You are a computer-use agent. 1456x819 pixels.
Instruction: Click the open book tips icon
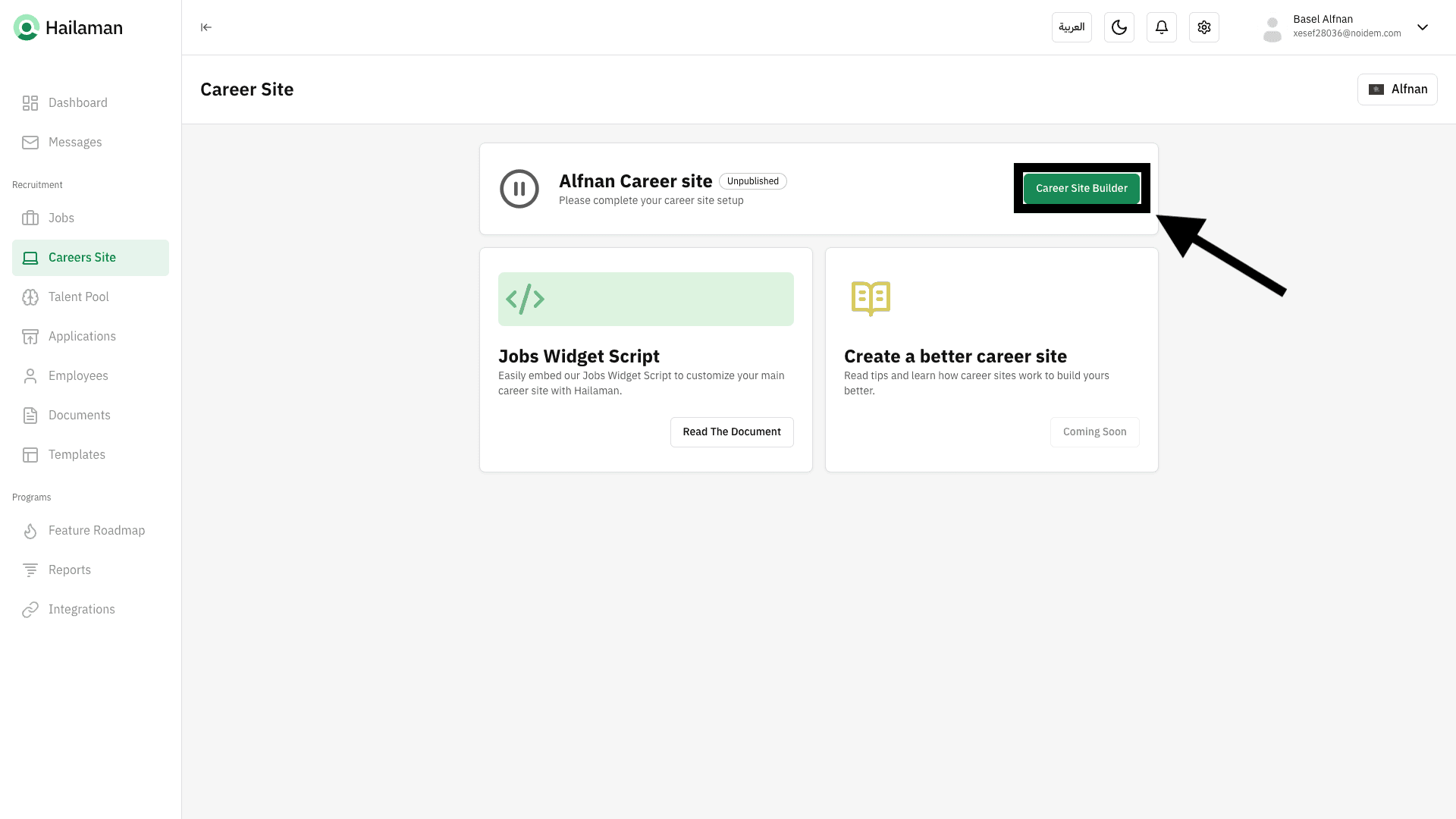[871, 298]
